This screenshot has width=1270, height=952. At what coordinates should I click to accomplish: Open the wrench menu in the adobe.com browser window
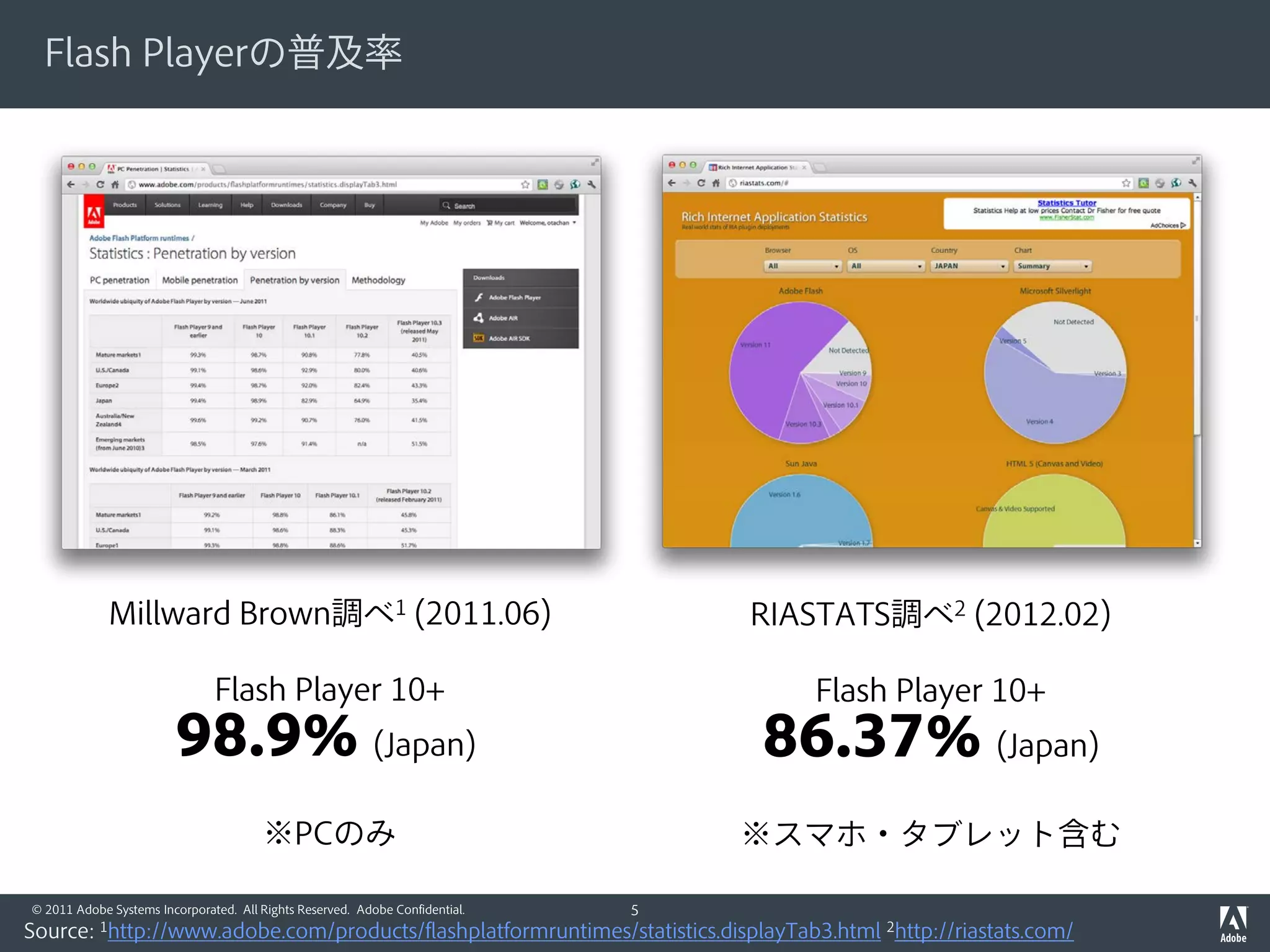[591, 185]
